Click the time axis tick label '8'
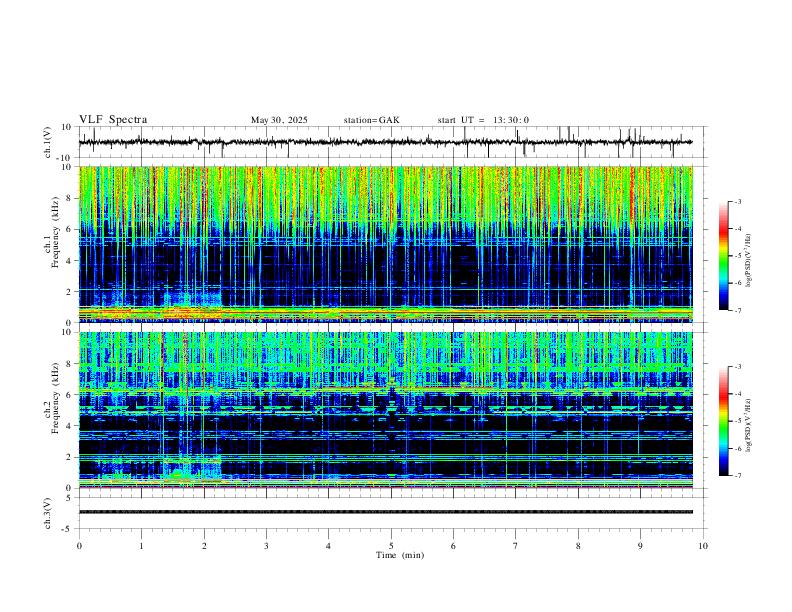792x612 pixels. [578, 546]
